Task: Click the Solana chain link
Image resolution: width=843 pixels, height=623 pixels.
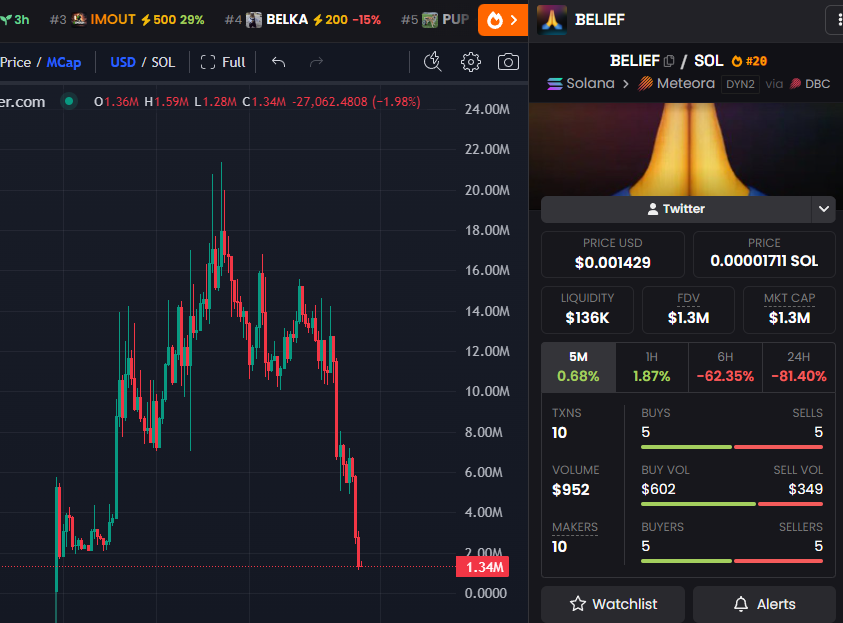Action: [x=581, y=84]
